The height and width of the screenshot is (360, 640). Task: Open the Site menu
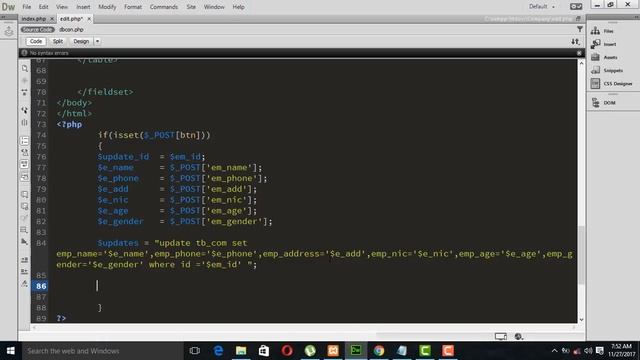tap(191, 7)
